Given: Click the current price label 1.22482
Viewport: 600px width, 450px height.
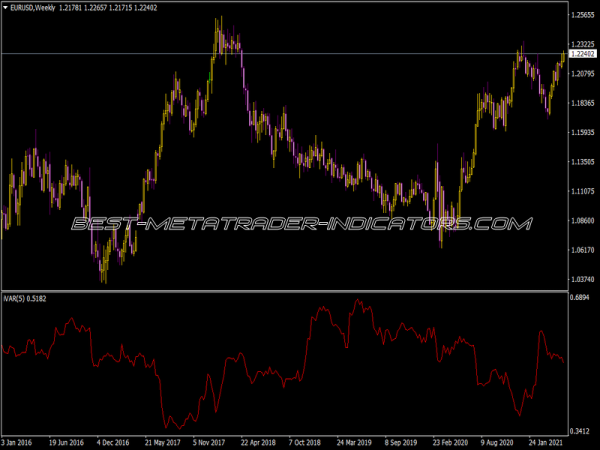Looking at the screenshot, I should (582, 54).
